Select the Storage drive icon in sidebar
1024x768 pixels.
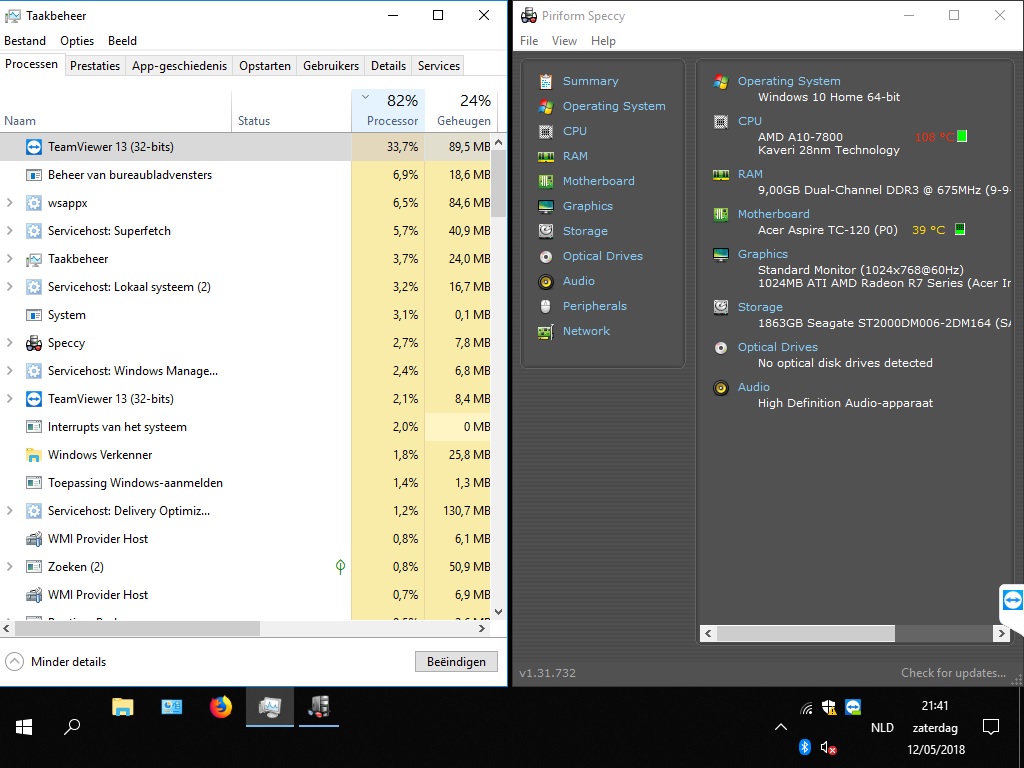click(546, 231)
